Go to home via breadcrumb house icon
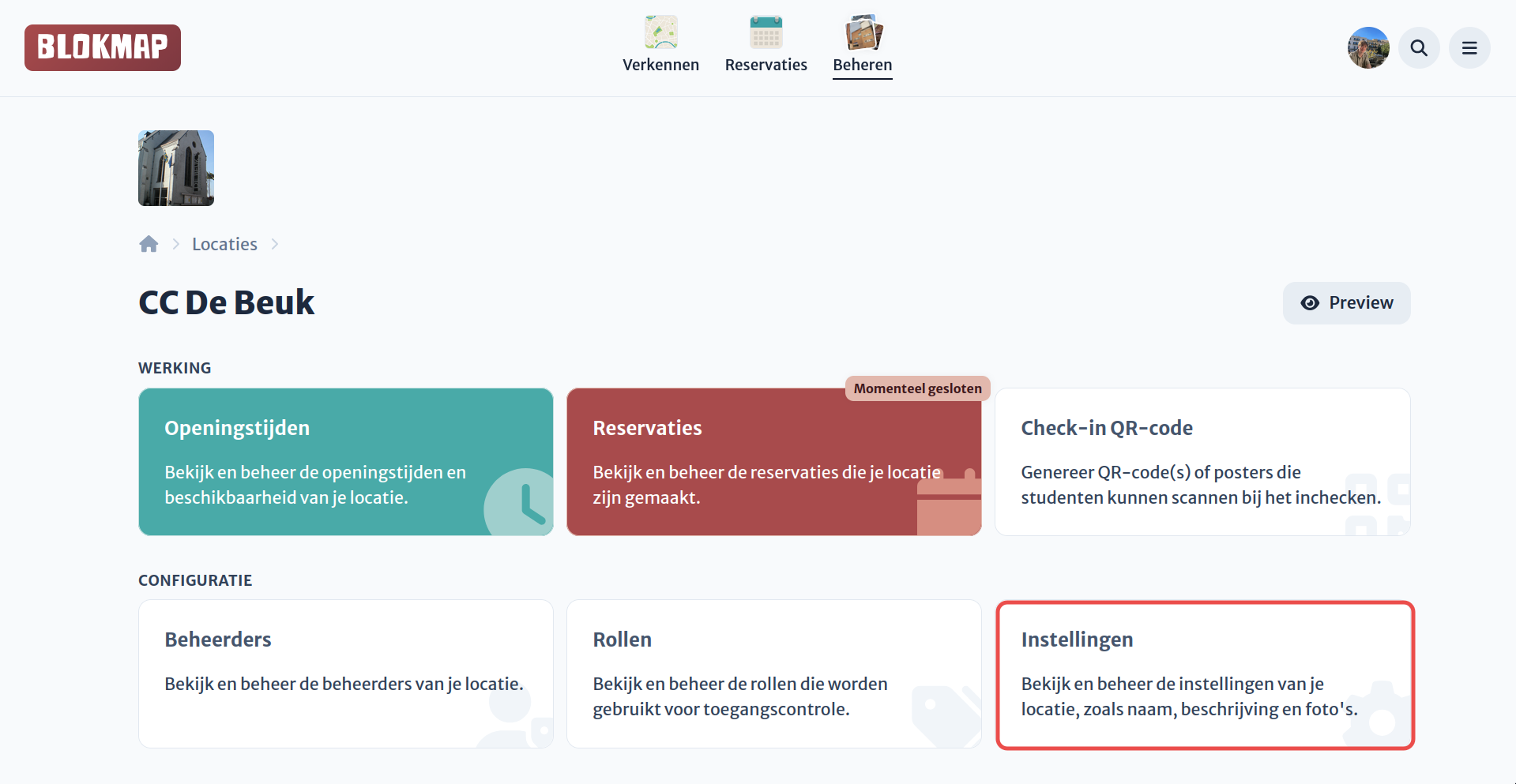Image resolution: width=1516 pixels, height=784 pixels. point(149,244)
